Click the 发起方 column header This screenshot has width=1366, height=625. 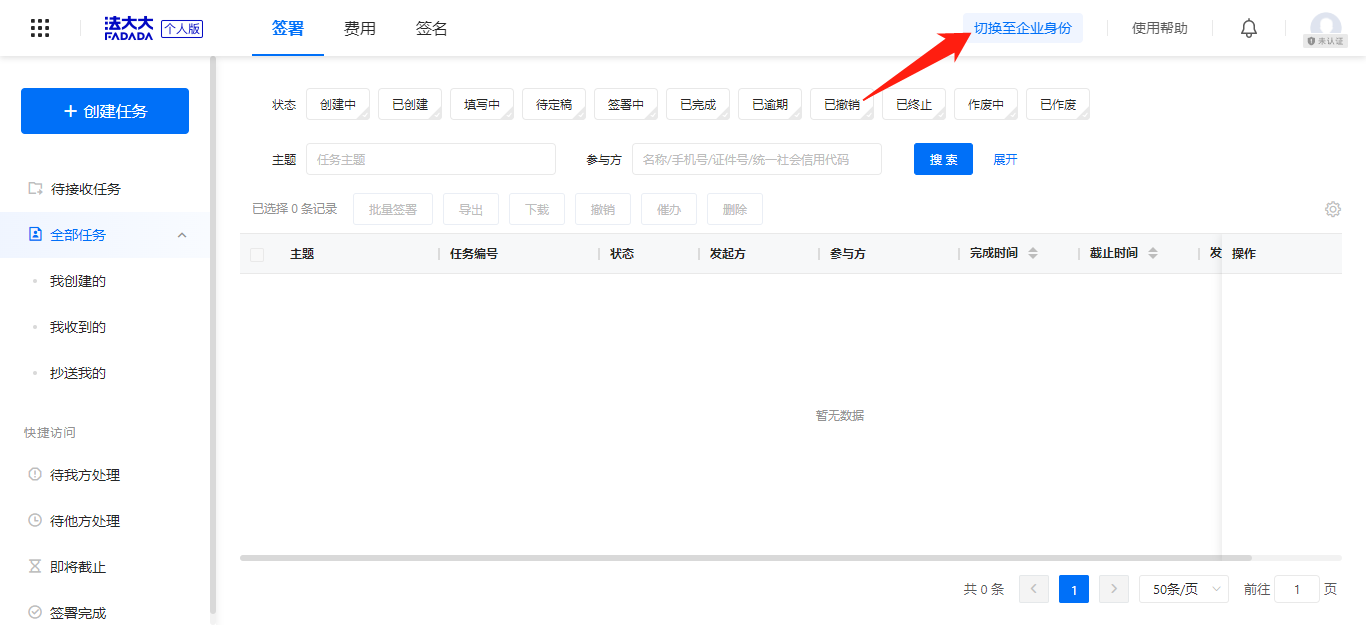(x=728, y=253)
